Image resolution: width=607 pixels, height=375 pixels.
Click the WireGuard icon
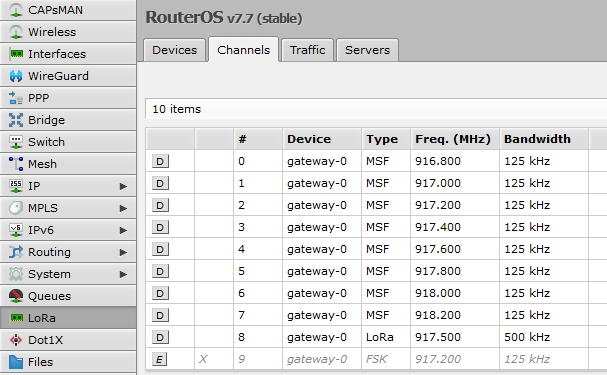click(x=16, y=76)
